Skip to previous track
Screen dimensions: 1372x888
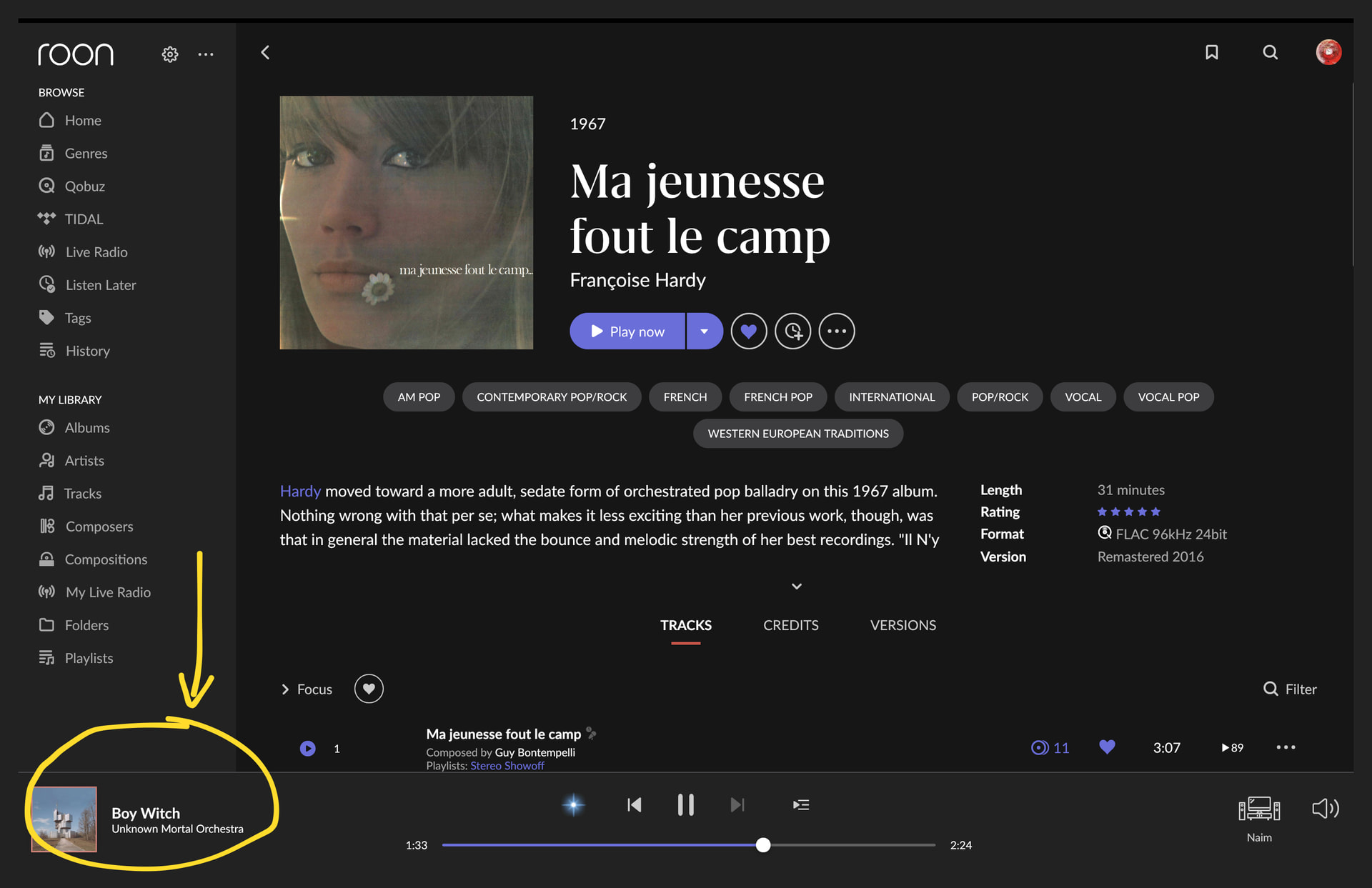[634, 805]
